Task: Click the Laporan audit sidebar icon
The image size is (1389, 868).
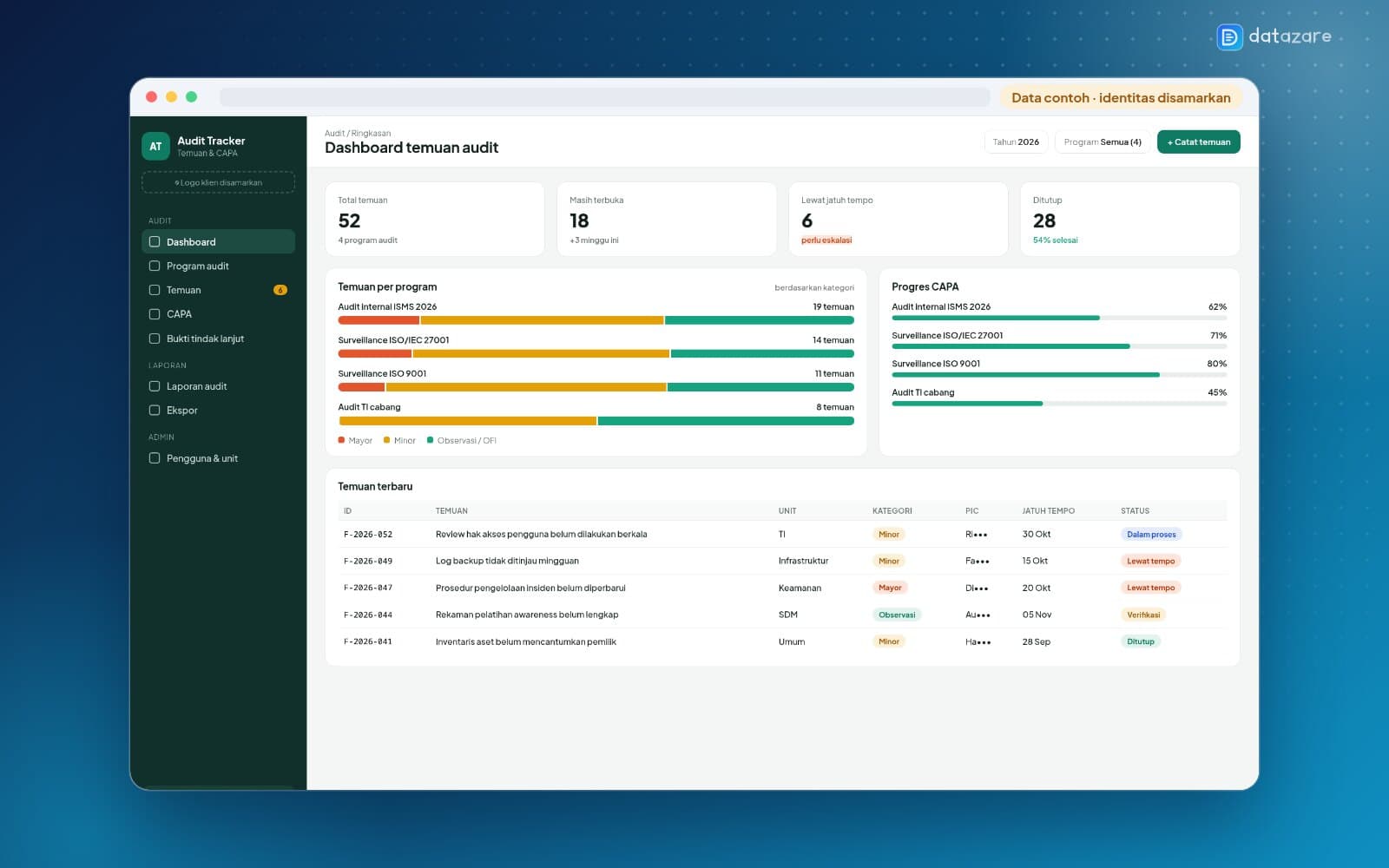Action: [x=155, y=386]
